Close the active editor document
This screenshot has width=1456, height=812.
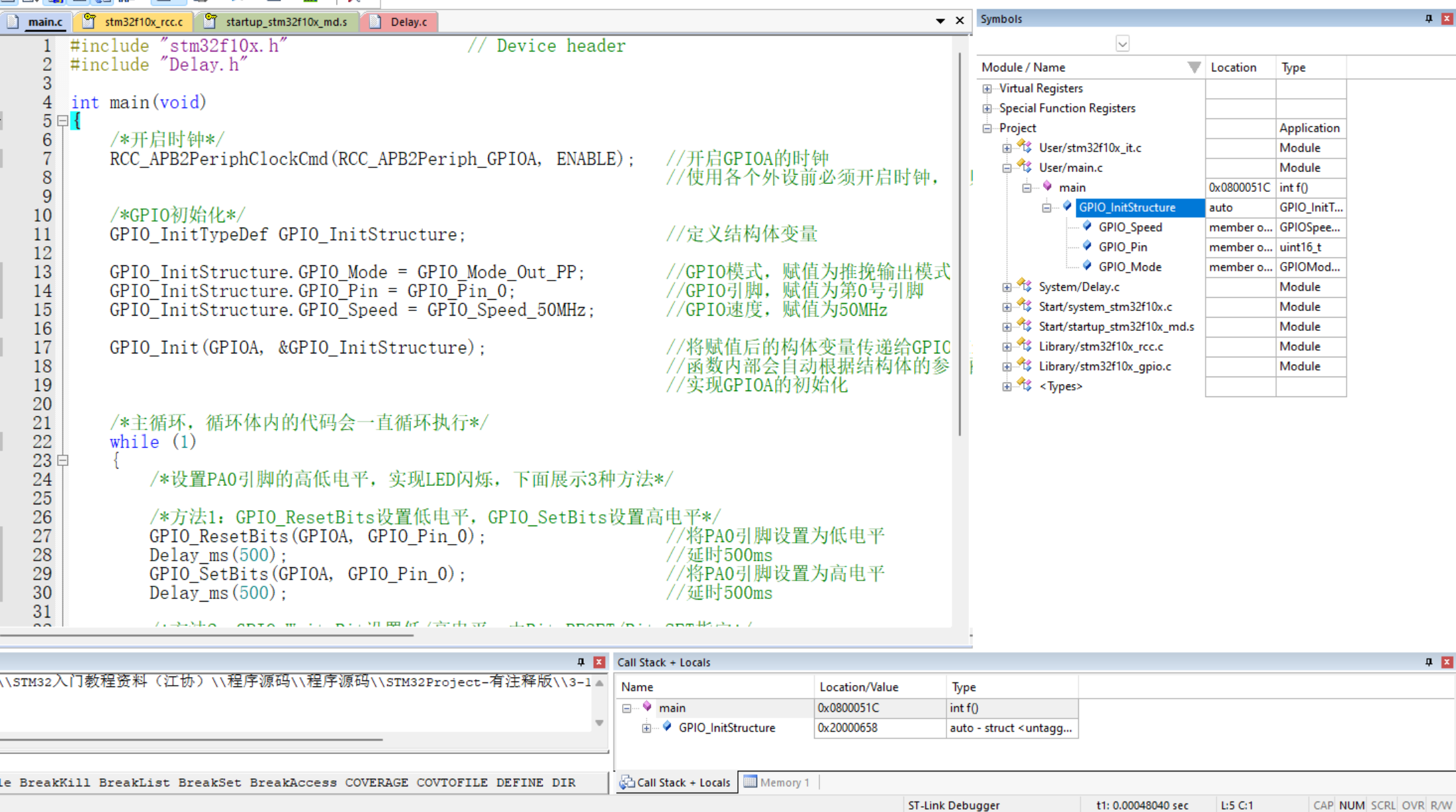click(x=960, y=21)
